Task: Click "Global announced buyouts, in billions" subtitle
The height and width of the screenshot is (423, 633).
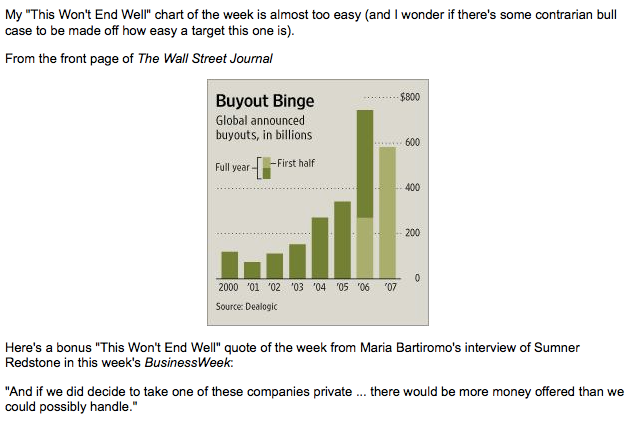Action: pyautogui.click(x=264, y=127)
